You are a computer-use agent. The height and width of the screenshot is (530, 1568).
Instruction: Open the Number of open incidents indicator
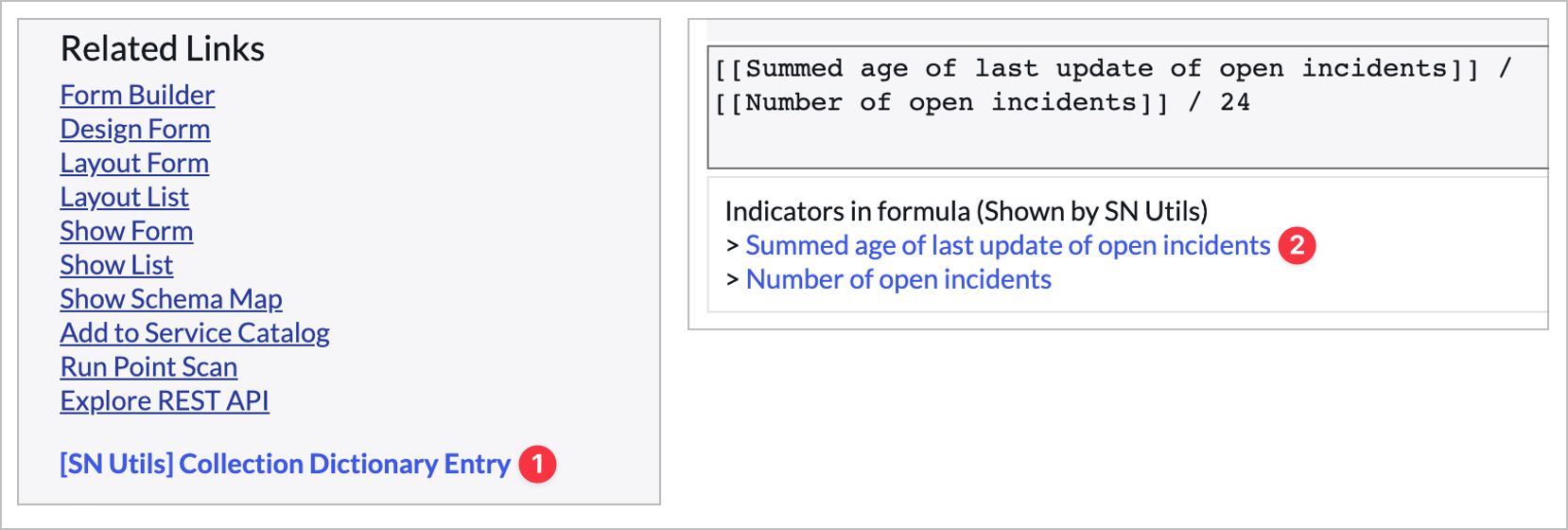898,280
